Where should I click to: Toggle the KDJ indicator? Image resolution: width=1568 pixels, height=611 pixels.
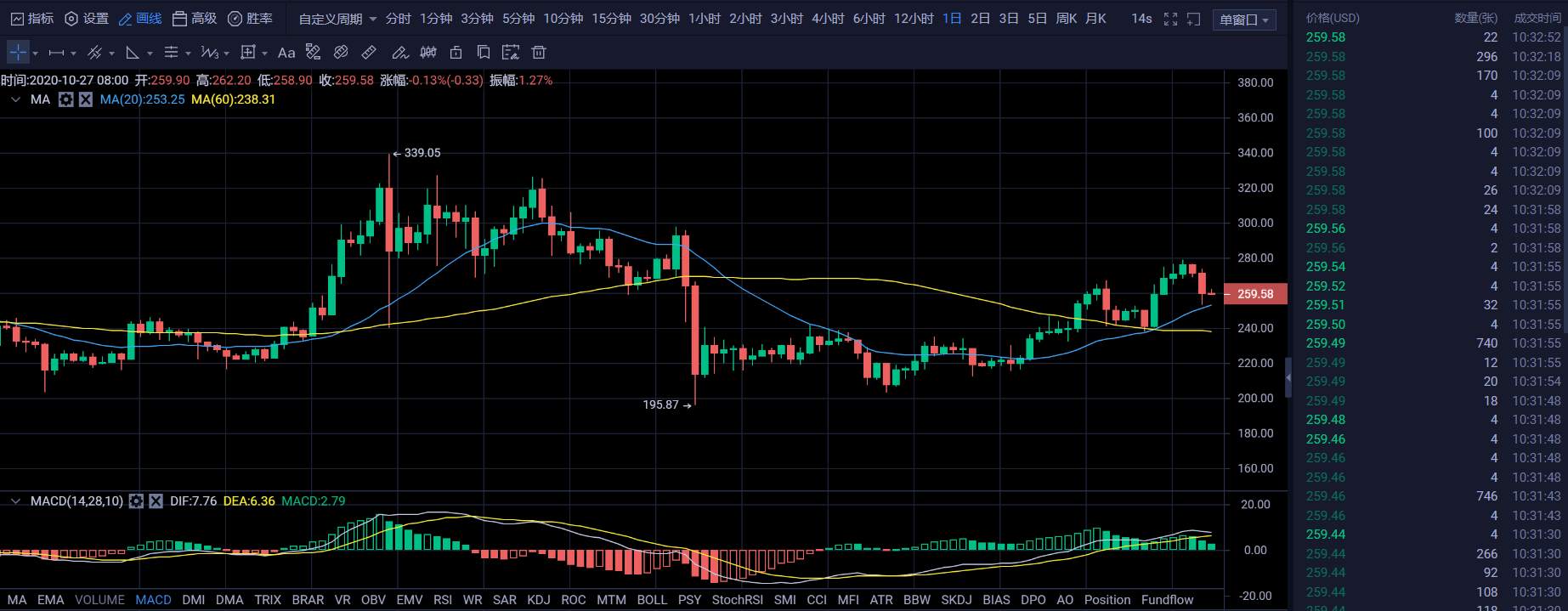[538, 600]
